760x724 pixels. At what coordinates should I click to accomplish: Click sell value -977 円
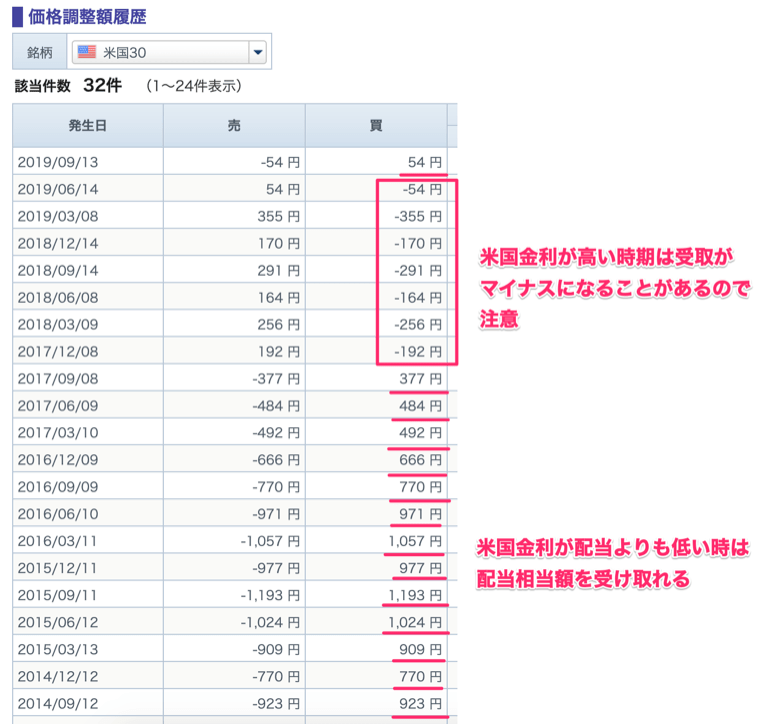[x=276, y=568]
